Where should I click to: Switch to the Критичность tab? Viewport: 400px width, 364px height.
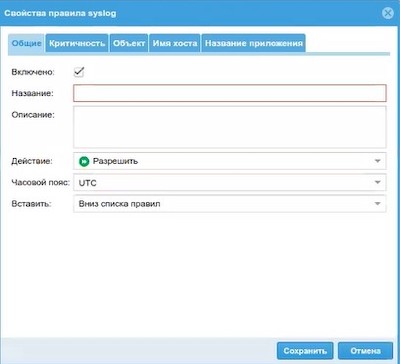click(x=77, y=43)
